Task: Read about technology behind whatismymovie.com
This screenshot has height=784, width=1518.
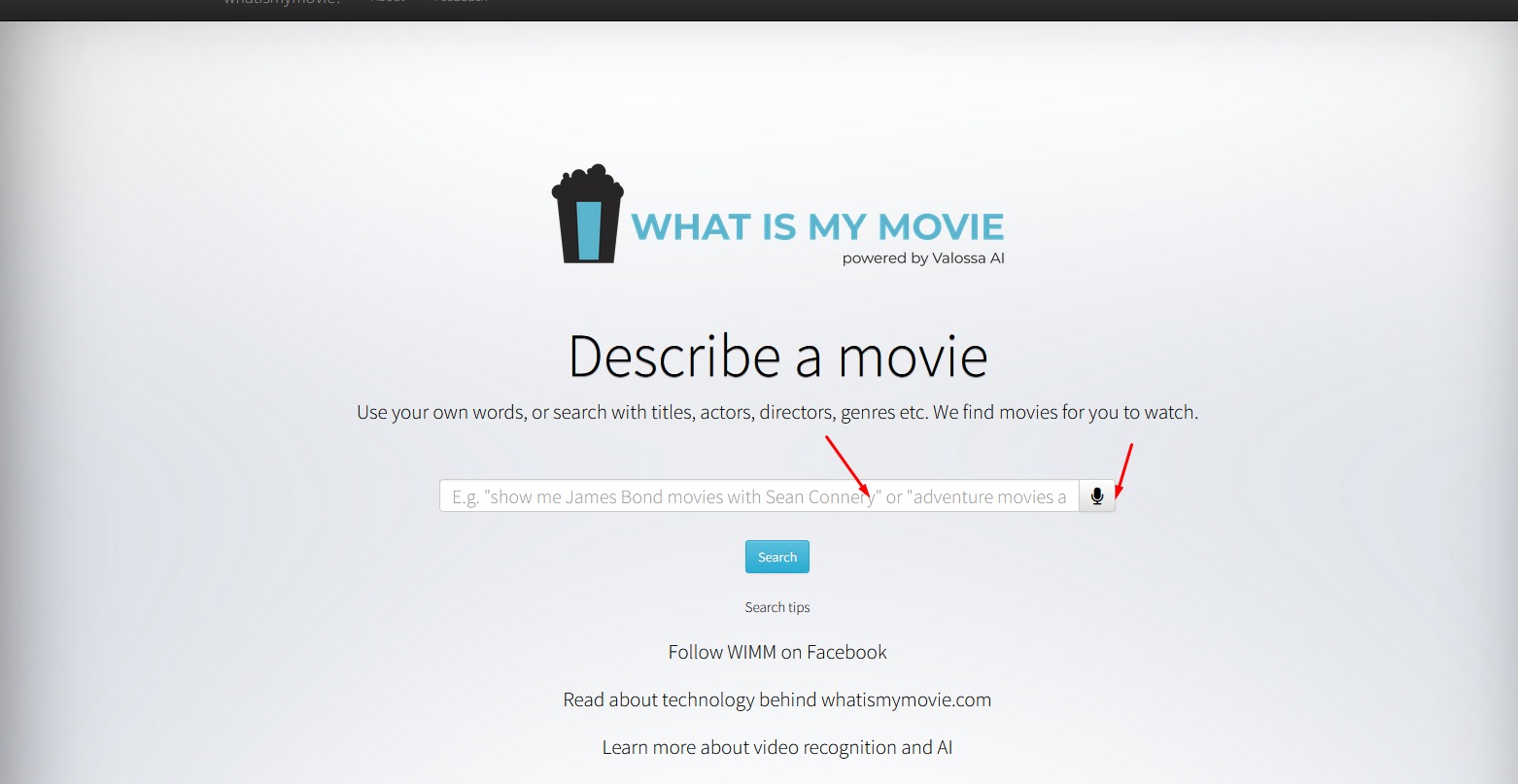Action: coord(776,699)
